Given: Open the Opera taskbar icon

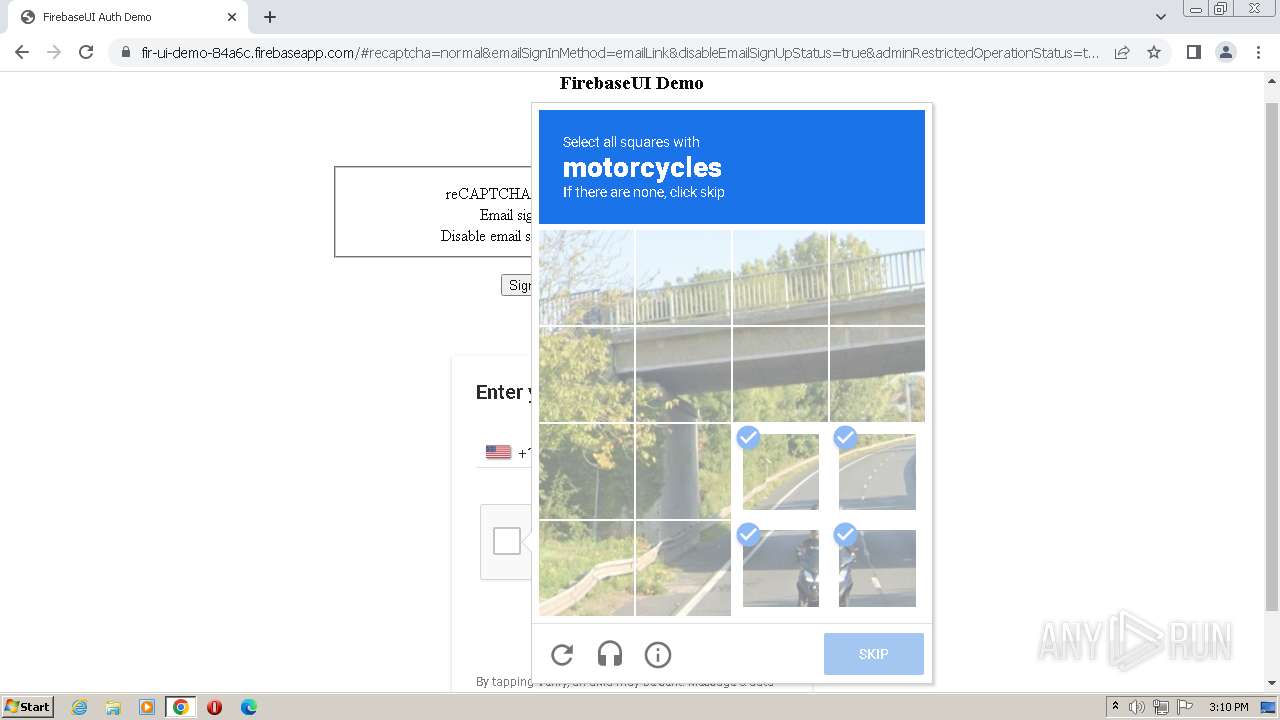Looking at the screenshot, I should [214, 707].
